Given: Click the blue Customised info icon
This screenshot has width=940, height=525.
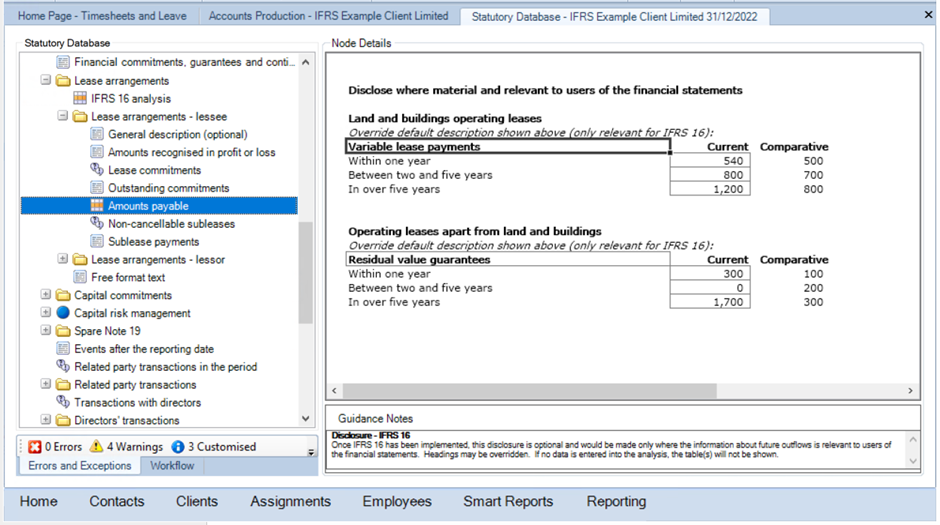Looking at the screenshot, I should (177, 446).
